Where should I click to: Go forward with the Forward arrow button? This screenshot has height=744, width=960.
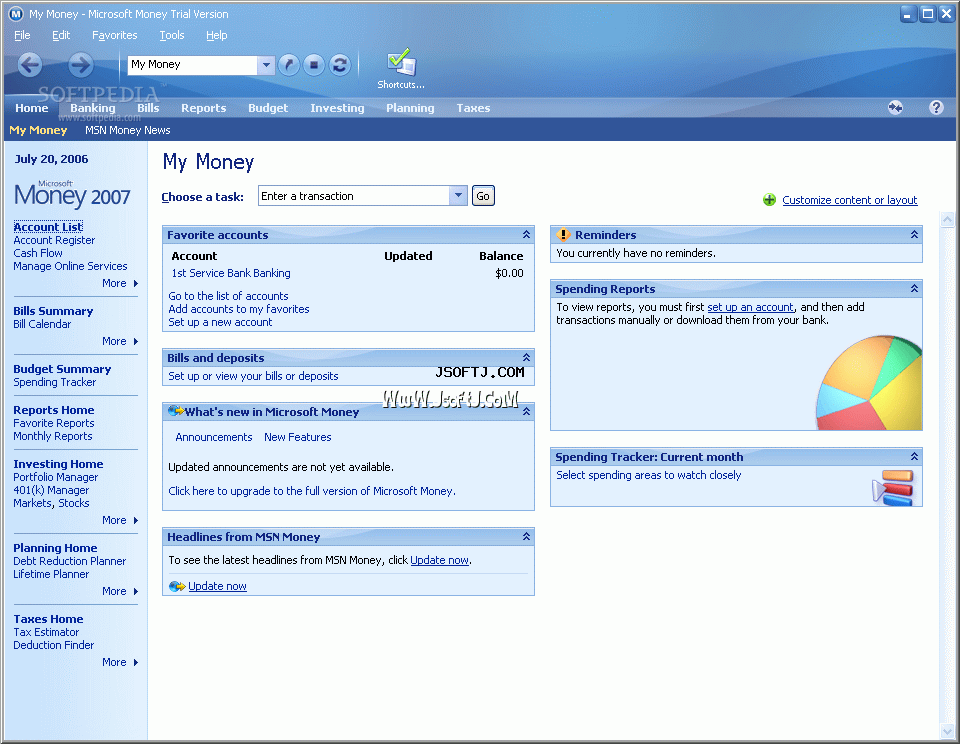tap(80, 64)
